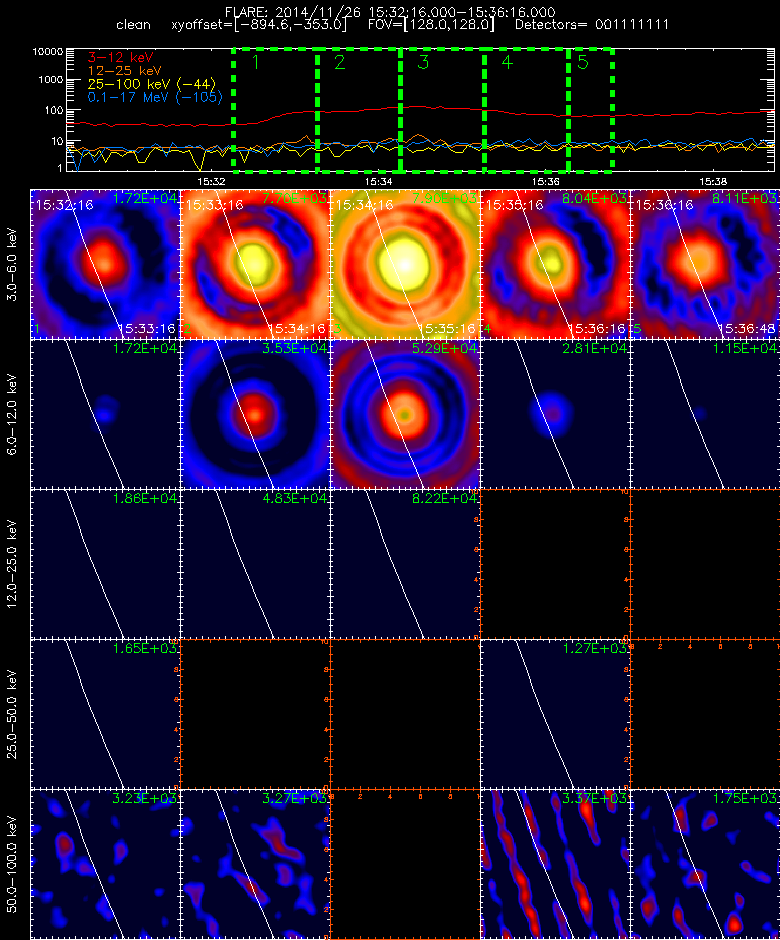Image resolution: width=780 pixels, height=940 pixels.
Task: Click the orange 12-25 keV legend entry
Action: [124, 71]
